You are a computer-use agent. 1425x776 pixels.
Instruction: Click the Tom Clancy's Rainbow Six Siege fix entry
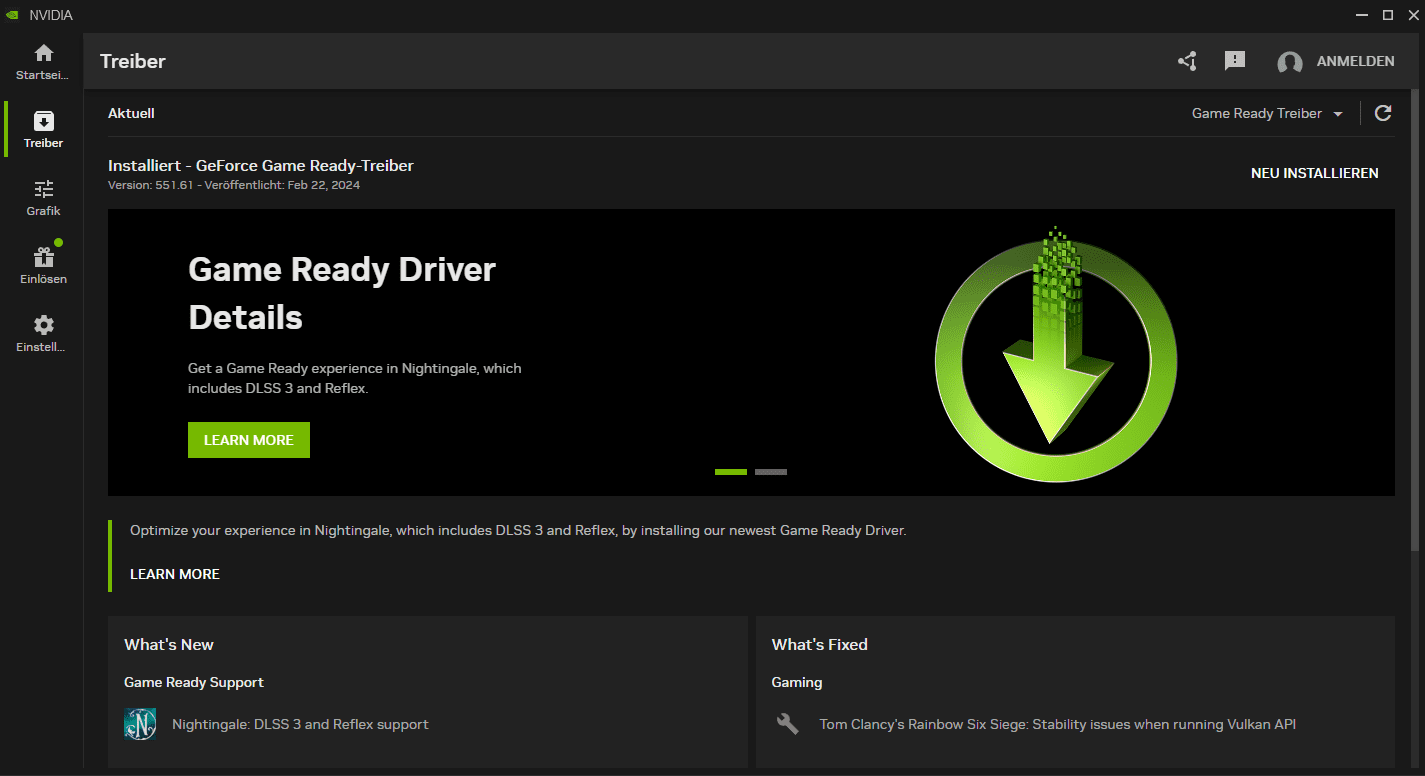point(1058,724)
